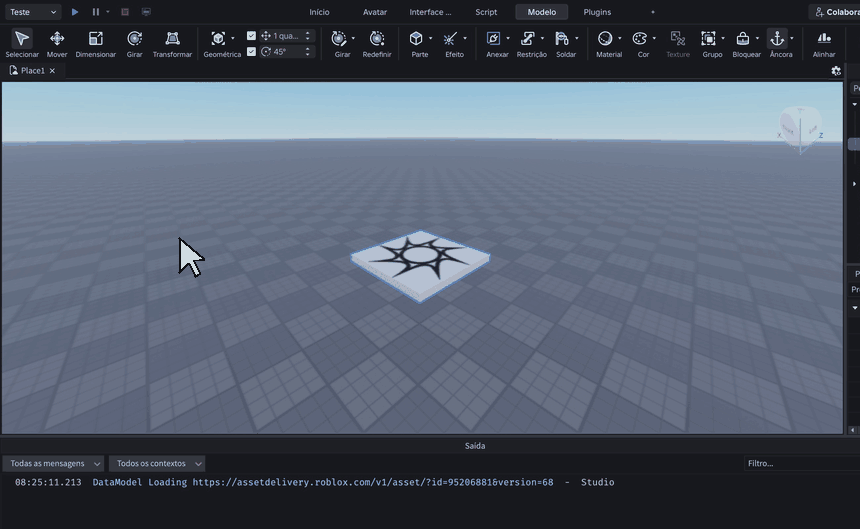Select the Modelo tab
Screen dimensions: 860x529
541,12
